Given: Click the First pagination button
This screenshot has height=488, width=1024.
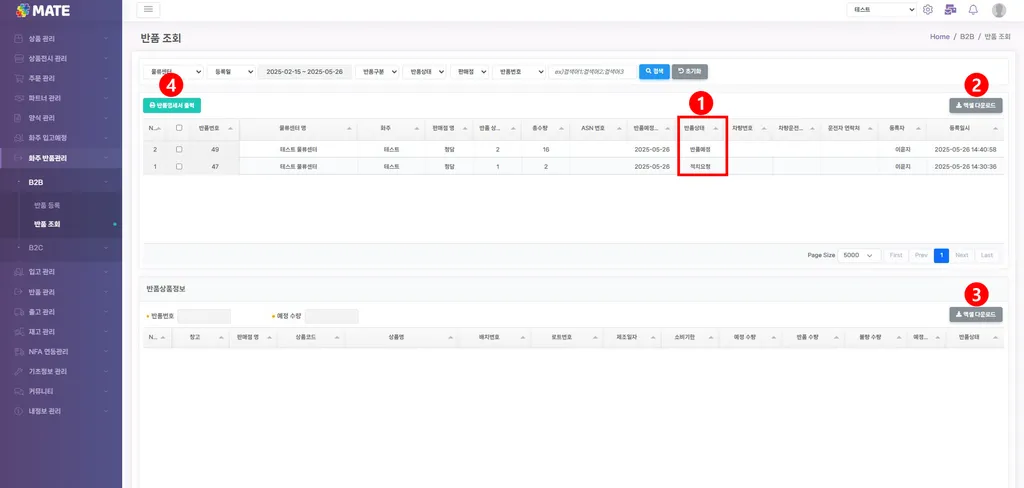Looking at the screenshot, I should (x=897, y=255).
